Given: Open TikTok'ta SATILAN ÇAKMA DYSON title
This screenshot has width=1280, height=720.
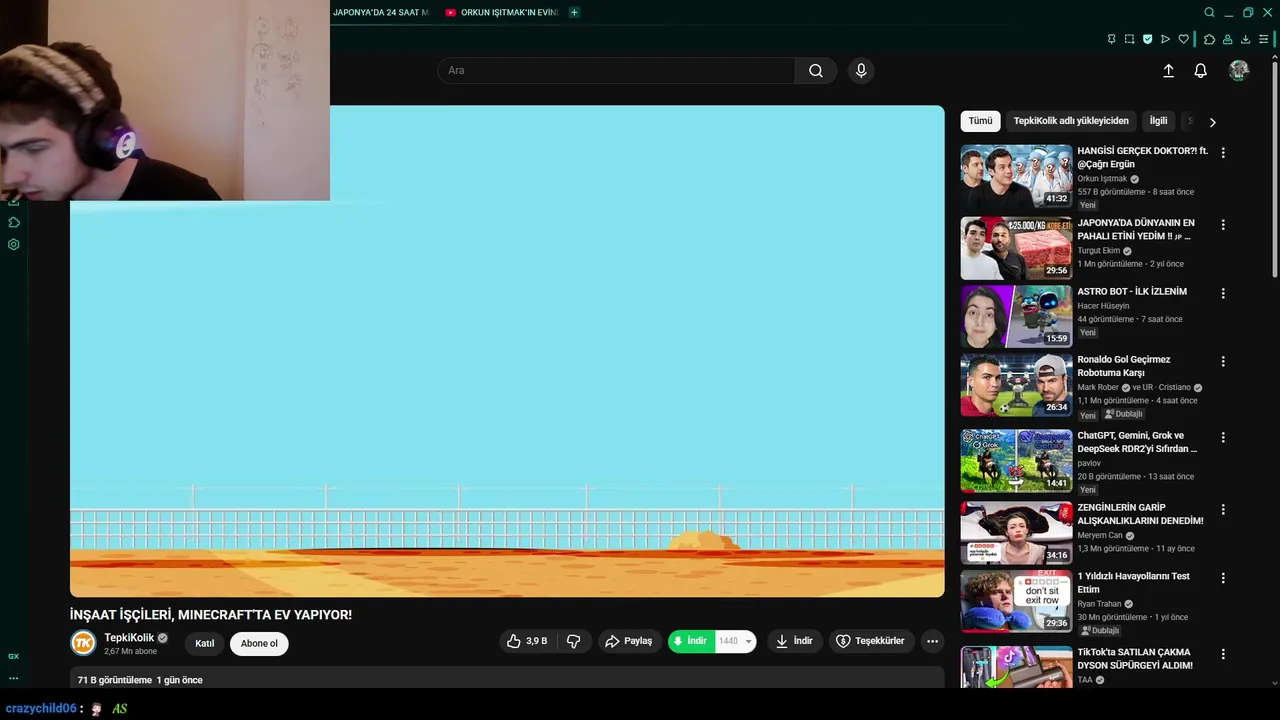Looking at the screenshot, I should [1135, 659].
